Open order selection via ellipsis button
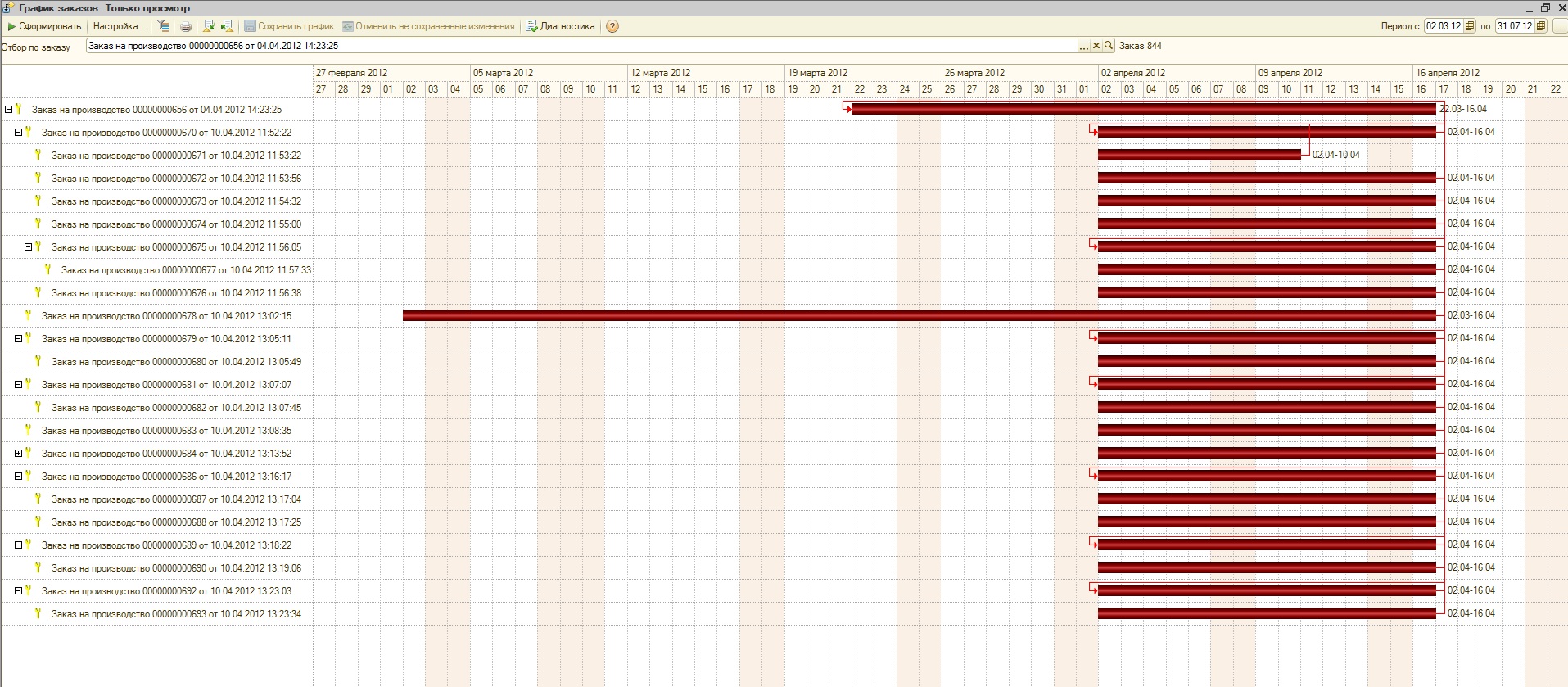 tap(1084, 46)
